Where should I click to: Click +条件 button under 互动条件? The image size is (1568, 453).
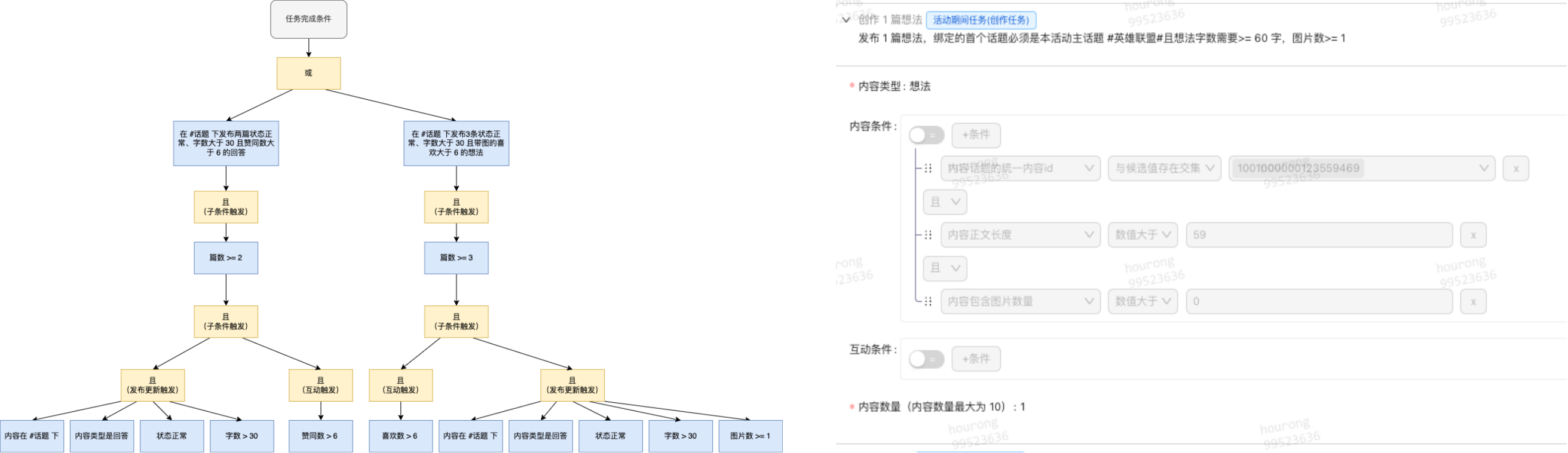[976, 359]
